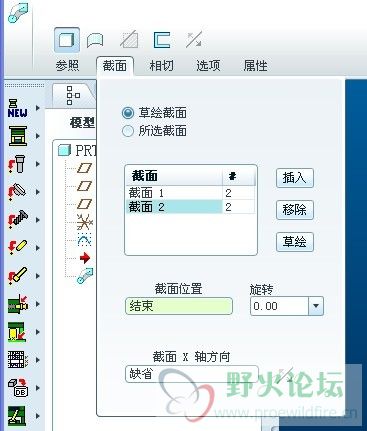Click the 草绘 button

pyautogui.click(x=295, y=242)
